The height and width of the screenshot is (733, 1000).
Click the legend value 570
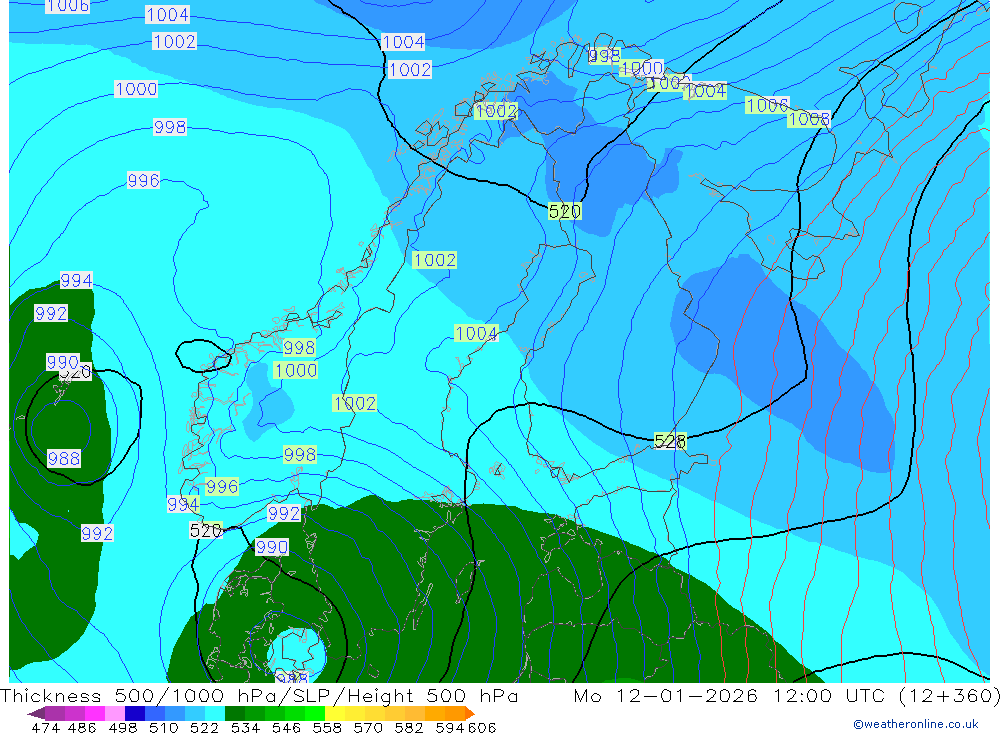367,728
